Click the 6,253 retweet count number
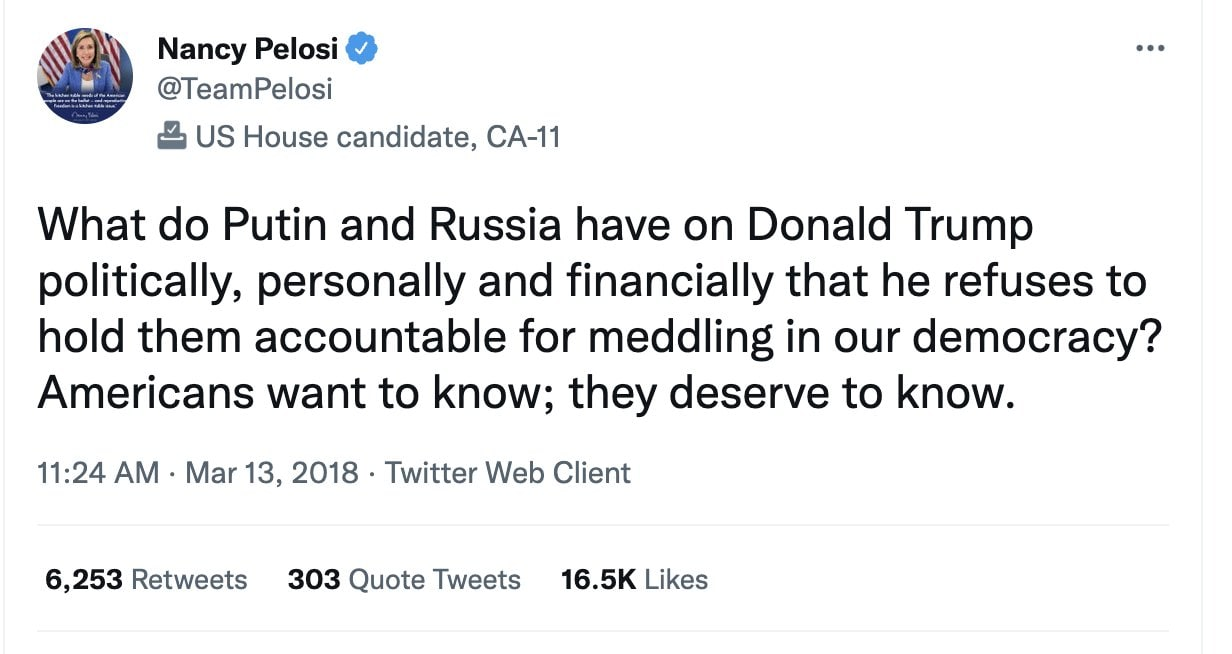 [84, 580]
